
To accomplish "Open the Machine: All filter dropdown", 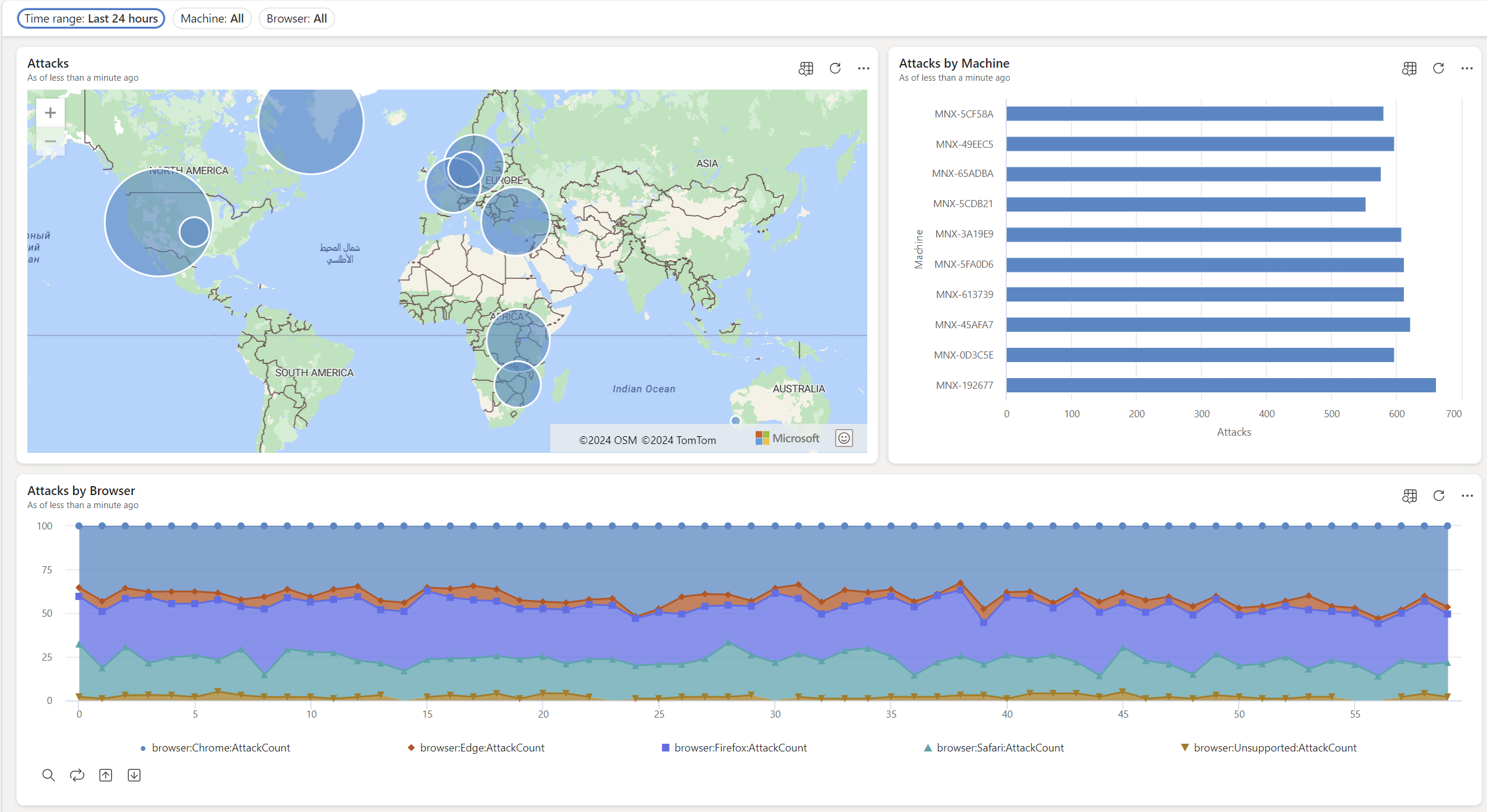I will coord(212,18).
